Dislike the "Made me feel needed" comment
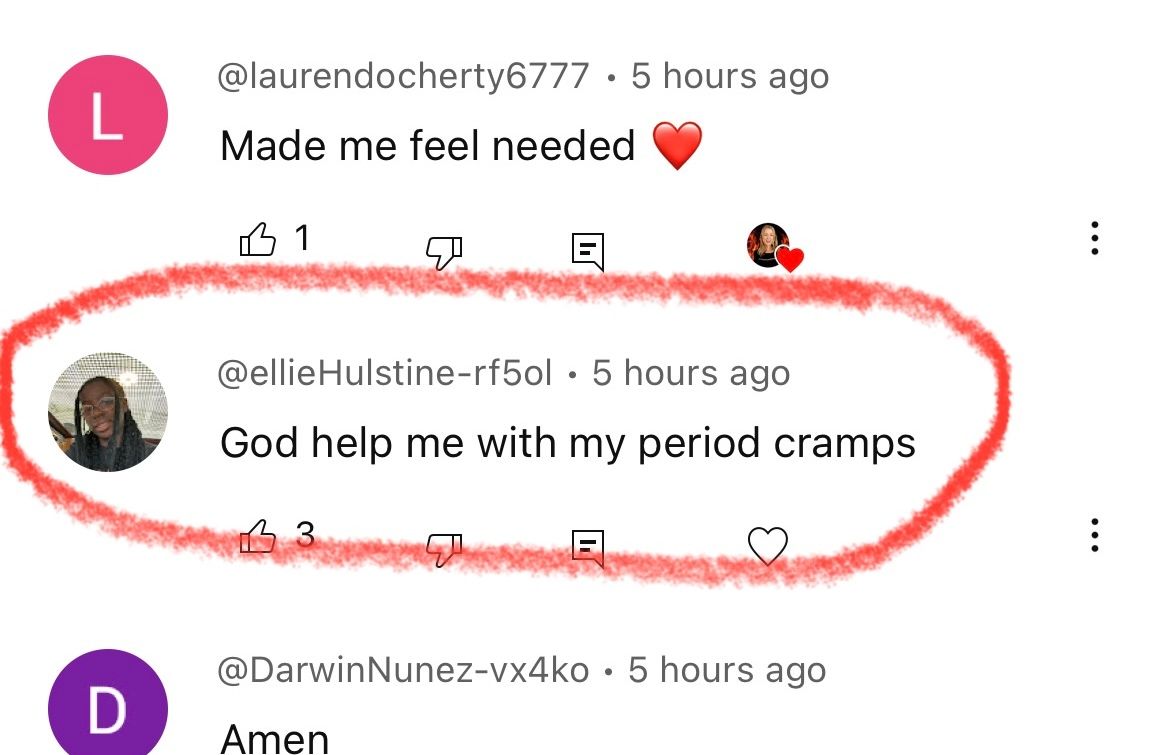Viewport: 1170px width, 755px height. point(444,252)
